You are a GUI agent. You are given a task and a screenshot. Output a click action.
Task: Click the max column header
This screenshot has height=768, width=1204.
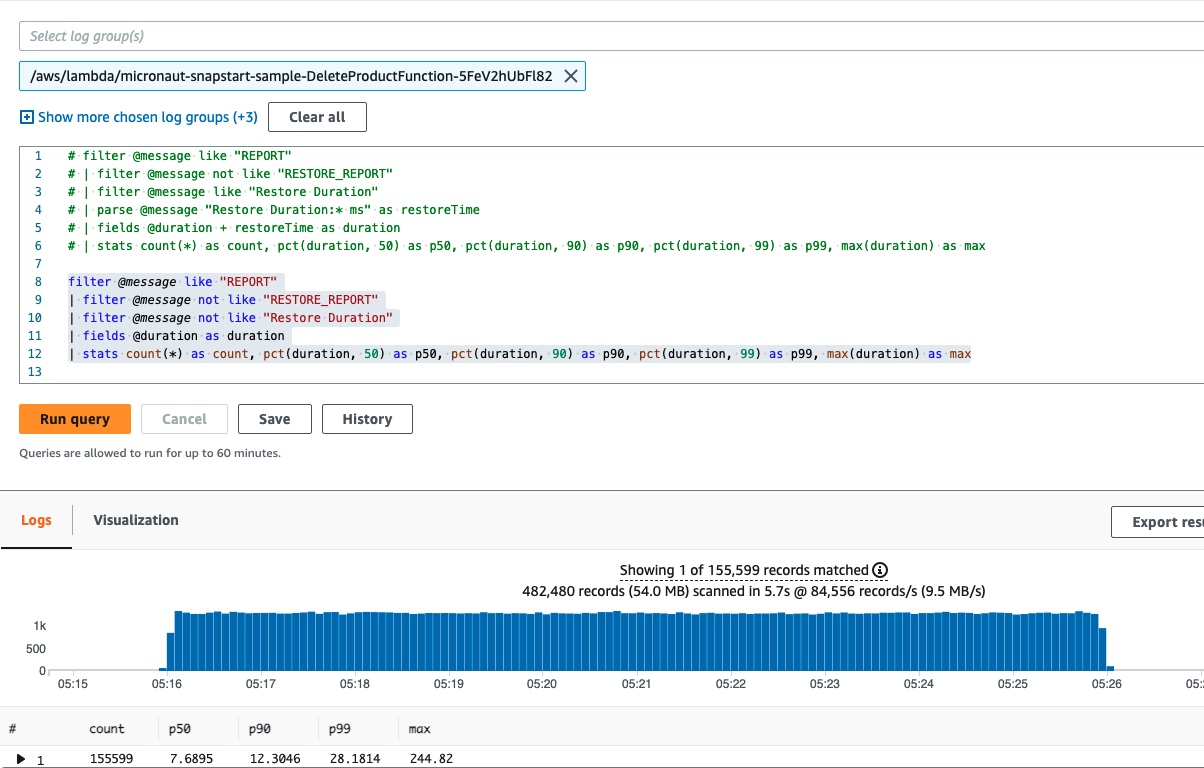[x=420, y=729]
